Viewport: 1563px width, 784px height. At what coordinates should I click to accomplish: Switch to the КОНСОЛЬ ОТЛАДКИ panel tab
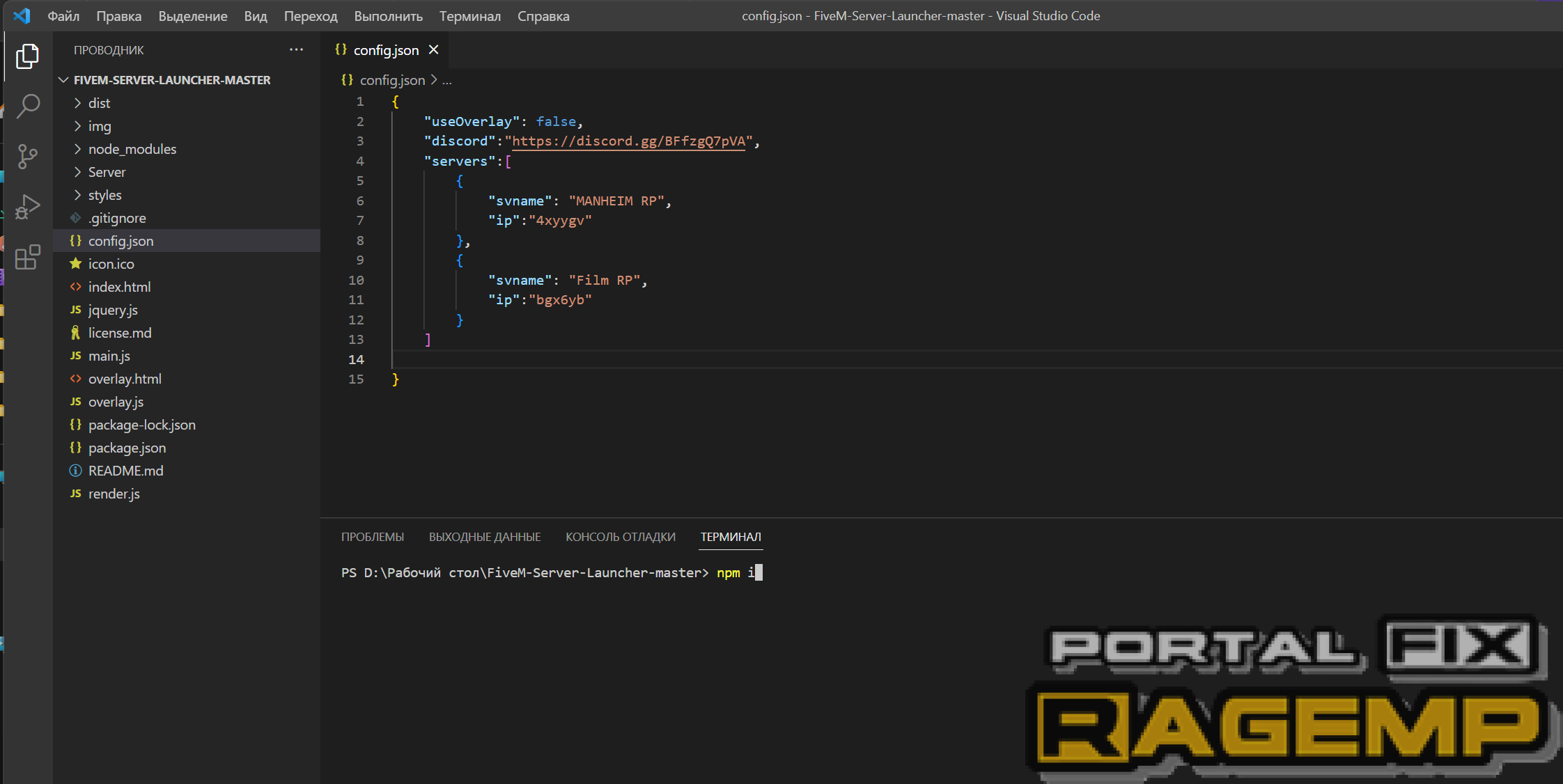point(621,537)
